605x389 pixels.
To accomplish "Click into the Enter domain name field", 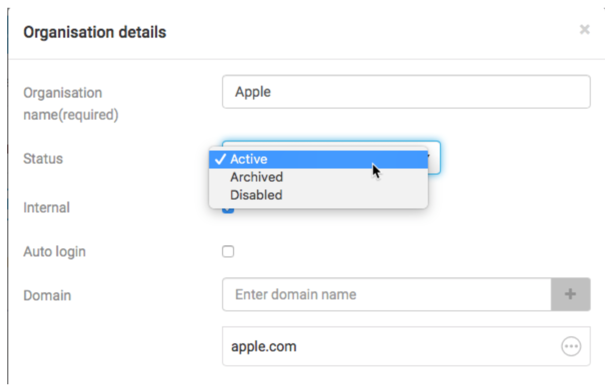I will tap(387, 294).
